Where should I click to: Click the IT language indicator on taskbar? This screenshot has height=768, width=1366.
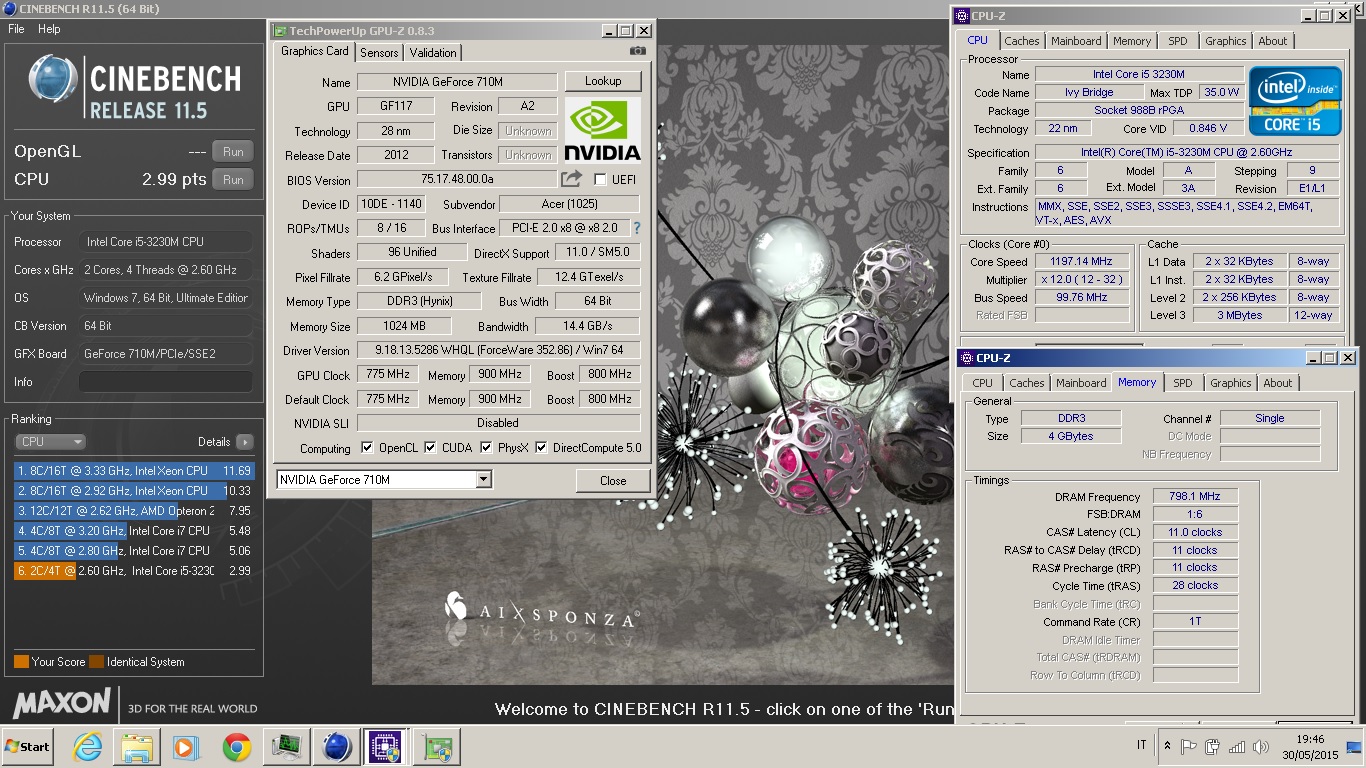point(1142,746)
